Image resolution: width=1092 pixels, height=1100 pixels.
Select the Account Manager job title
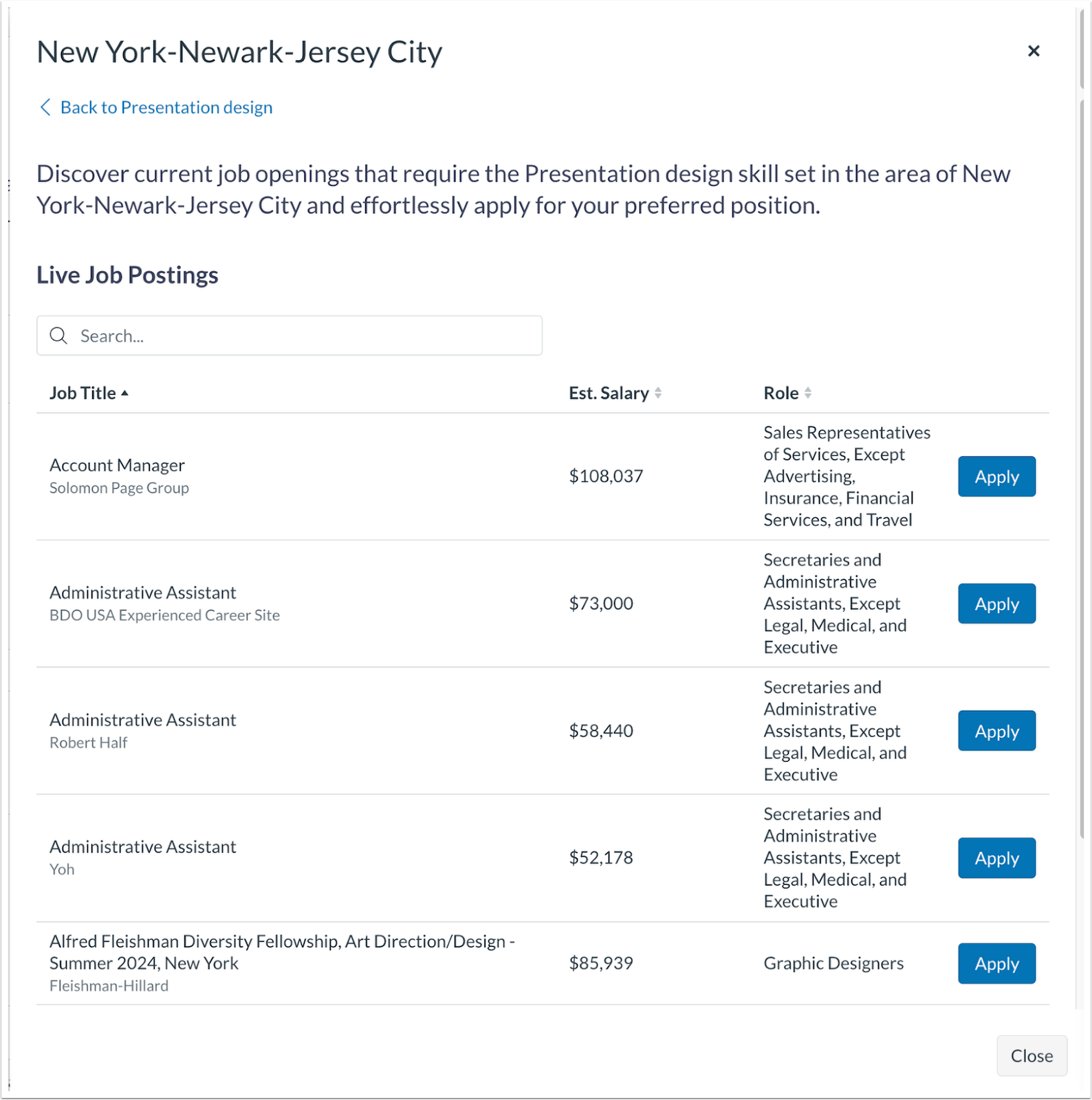tap(117, 465)
